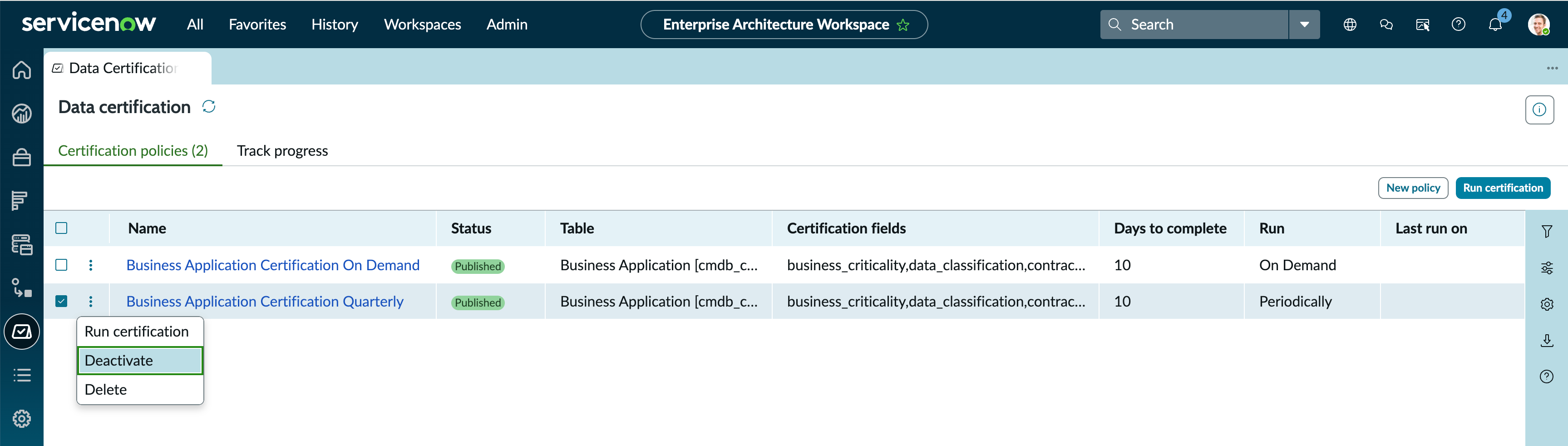Open the filter funnel icon
The width and height of the screenshot is (1568, 446).
tap(1547, 231)
